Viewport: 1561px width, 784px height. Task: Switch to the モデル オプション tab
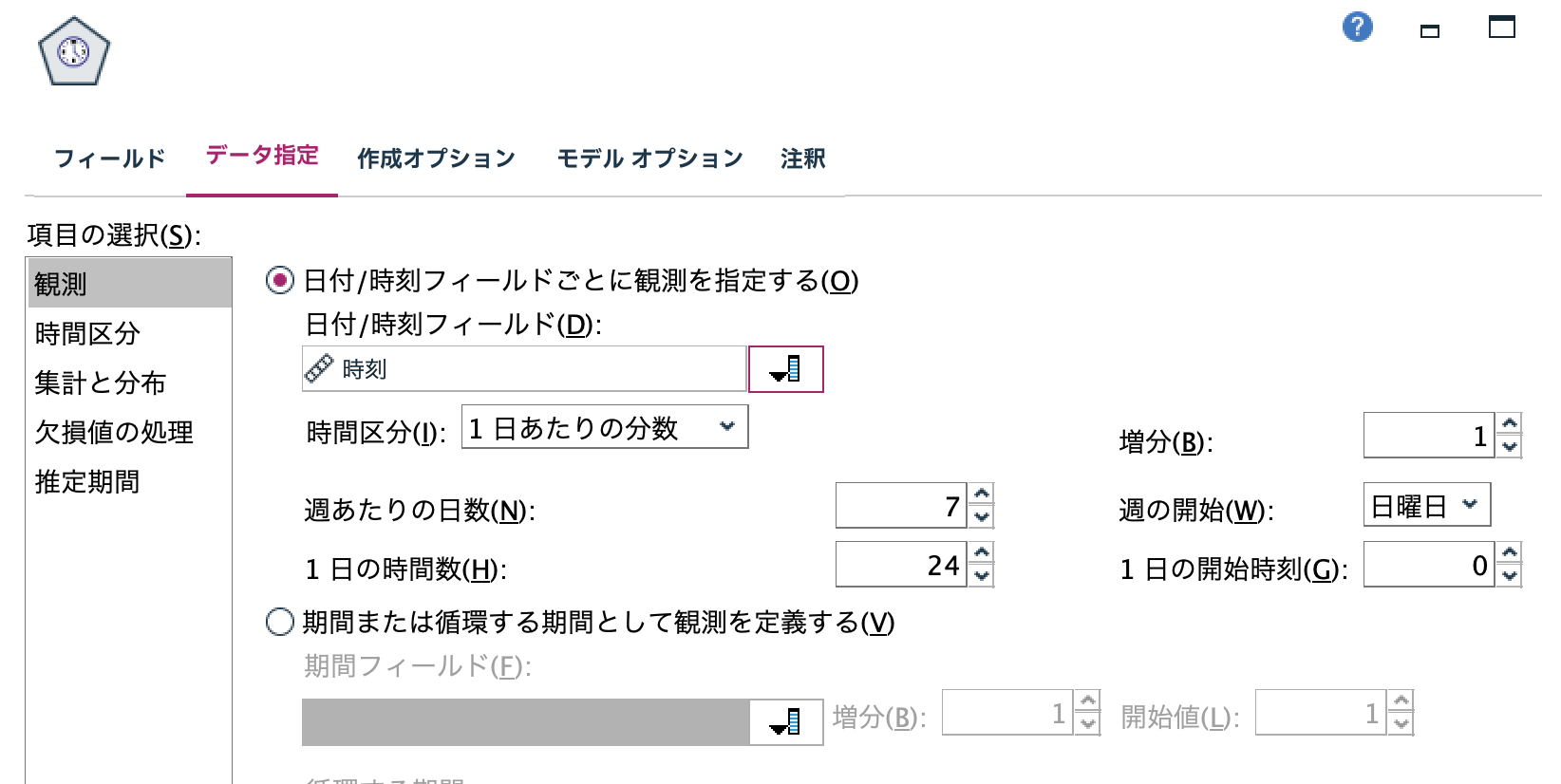[x=650, y=159]
